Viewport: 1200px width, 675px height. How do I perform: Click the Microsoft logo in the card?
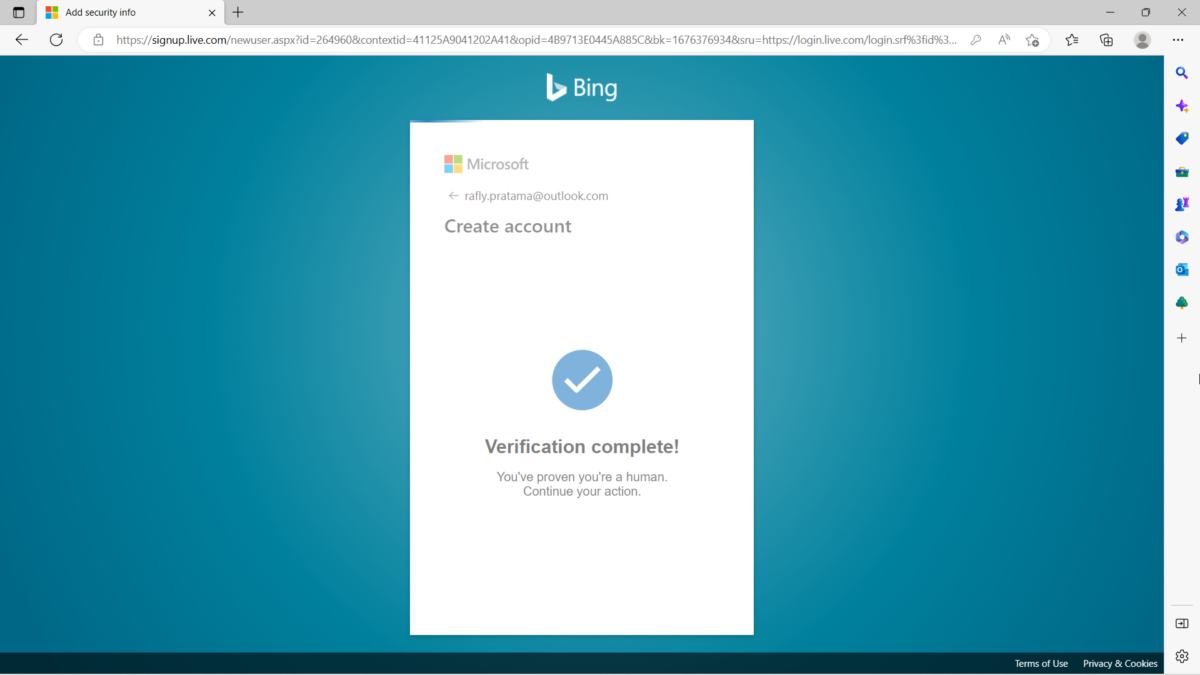pos(486,164)
